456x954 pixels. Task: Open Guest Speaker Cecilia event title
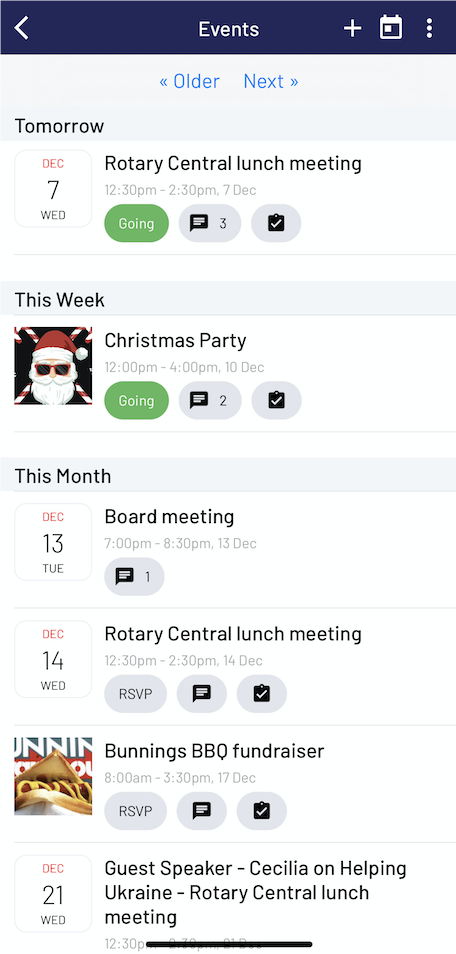coord(256,892)
